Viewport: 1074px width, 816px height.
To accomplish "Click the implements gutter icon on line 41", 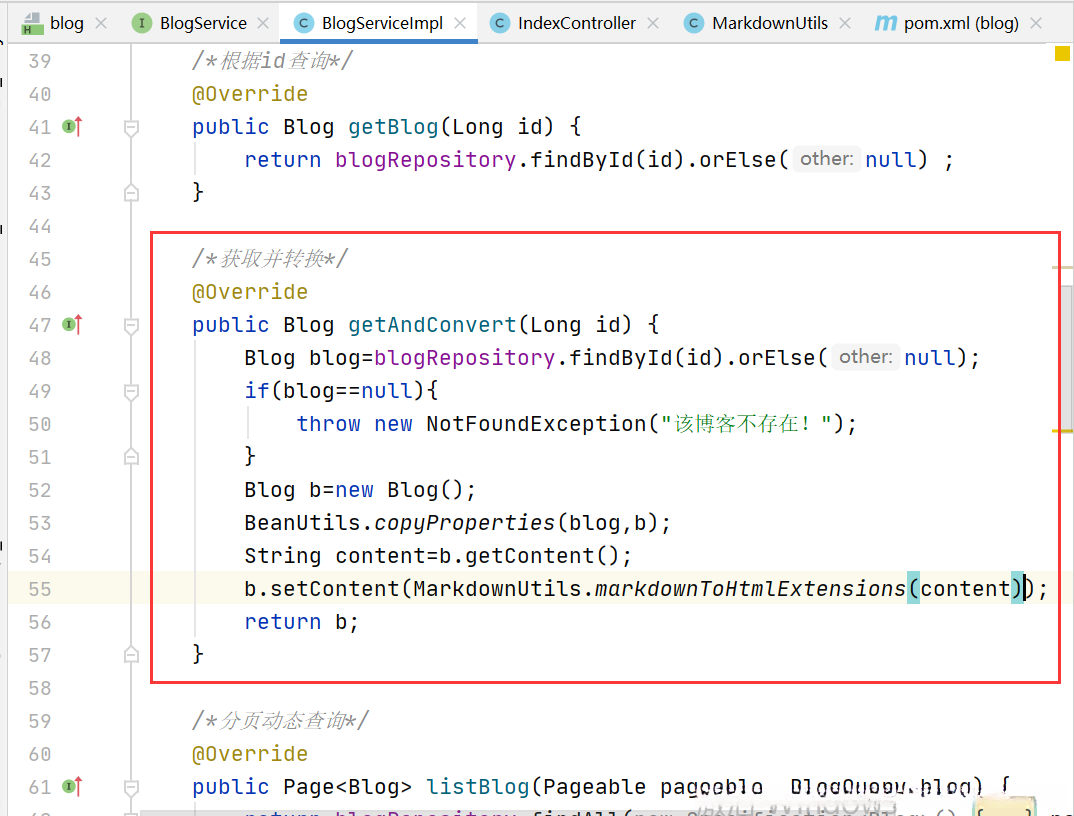I will (x=72, y=126).
